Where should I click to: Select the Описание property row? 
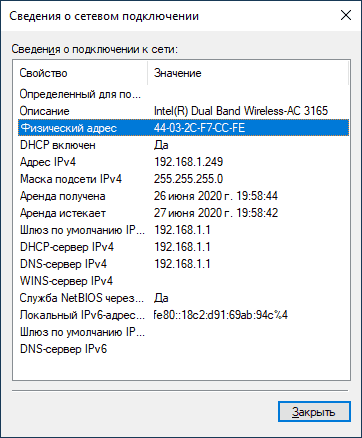pyautogui.click(x=183, y=111)
